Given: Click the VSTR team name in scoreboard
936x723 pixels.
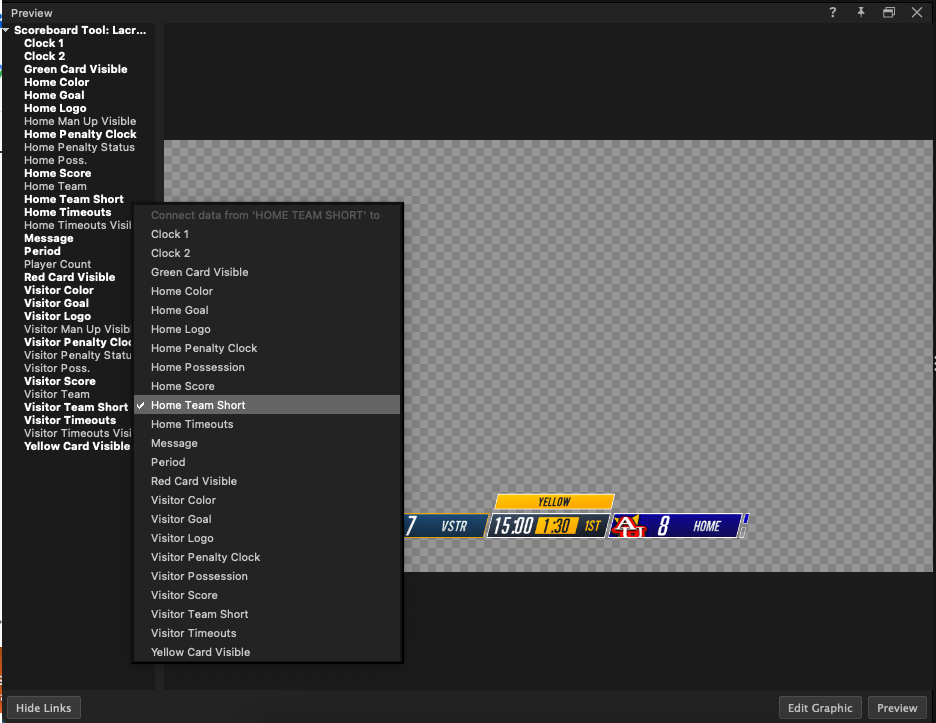Looking at the screenshot, I should pyautogui.click(x=454, y=526).
